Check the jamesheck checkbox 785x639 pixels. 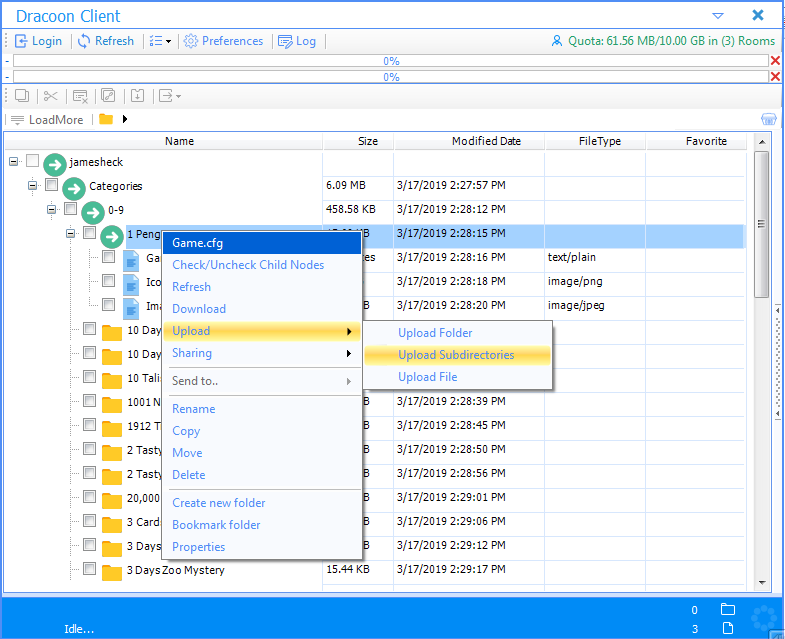33,161
